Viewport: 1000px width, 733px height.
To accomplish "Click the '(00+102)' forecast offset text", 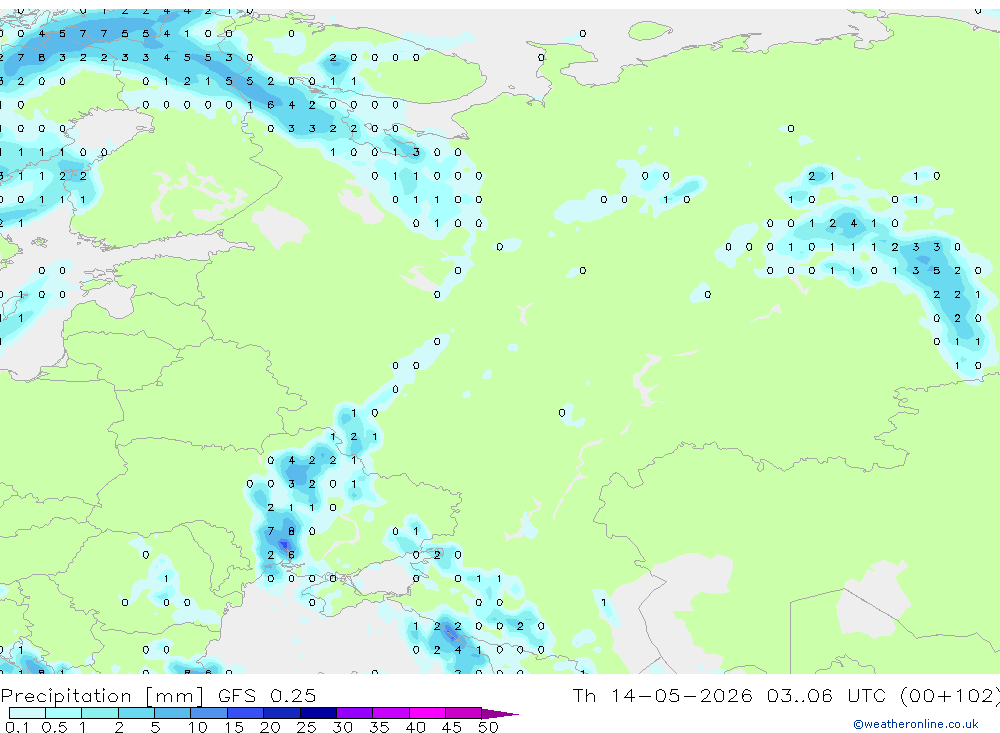I will 949,695.
